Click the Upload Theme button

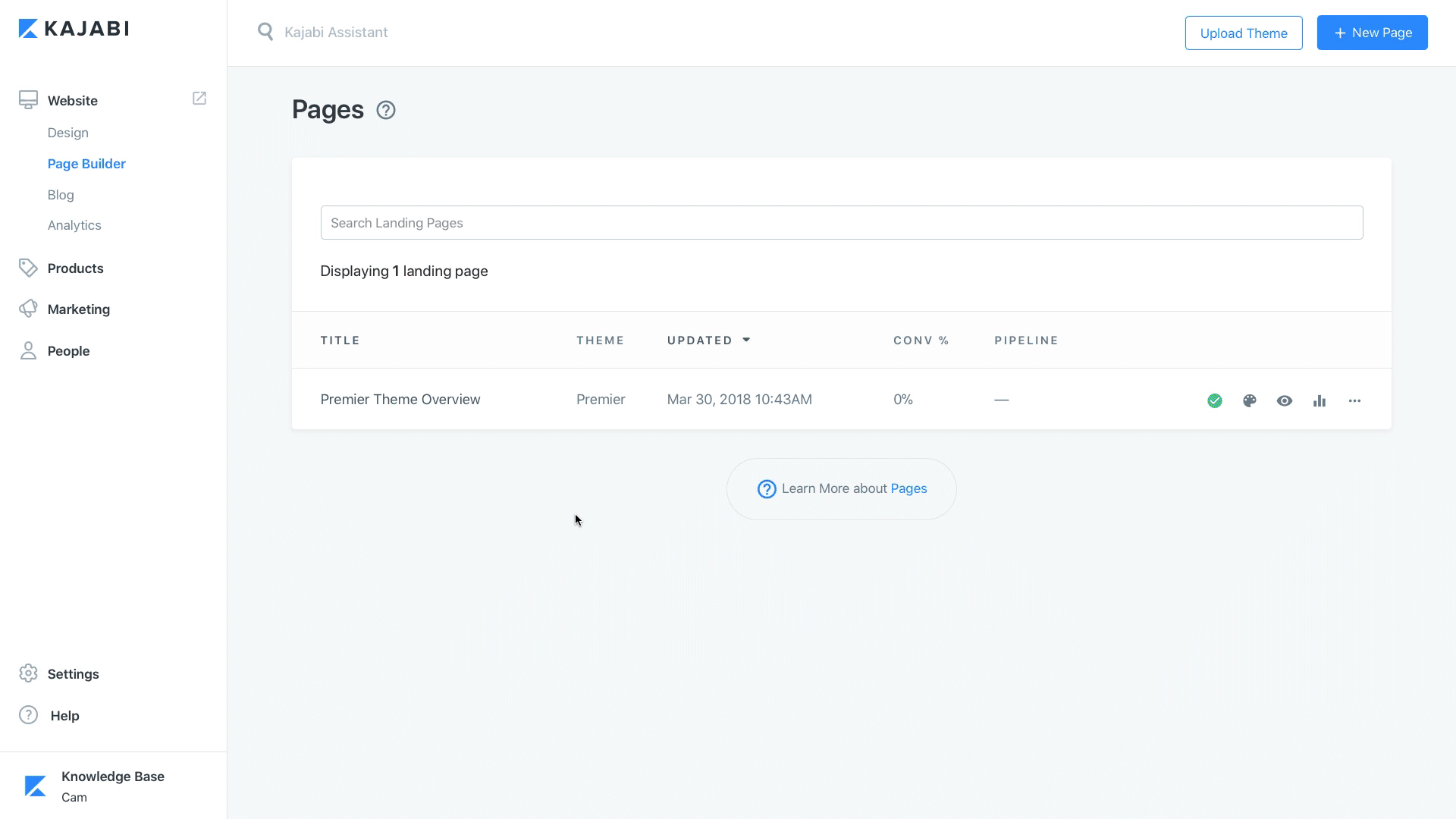(1243, 33)
